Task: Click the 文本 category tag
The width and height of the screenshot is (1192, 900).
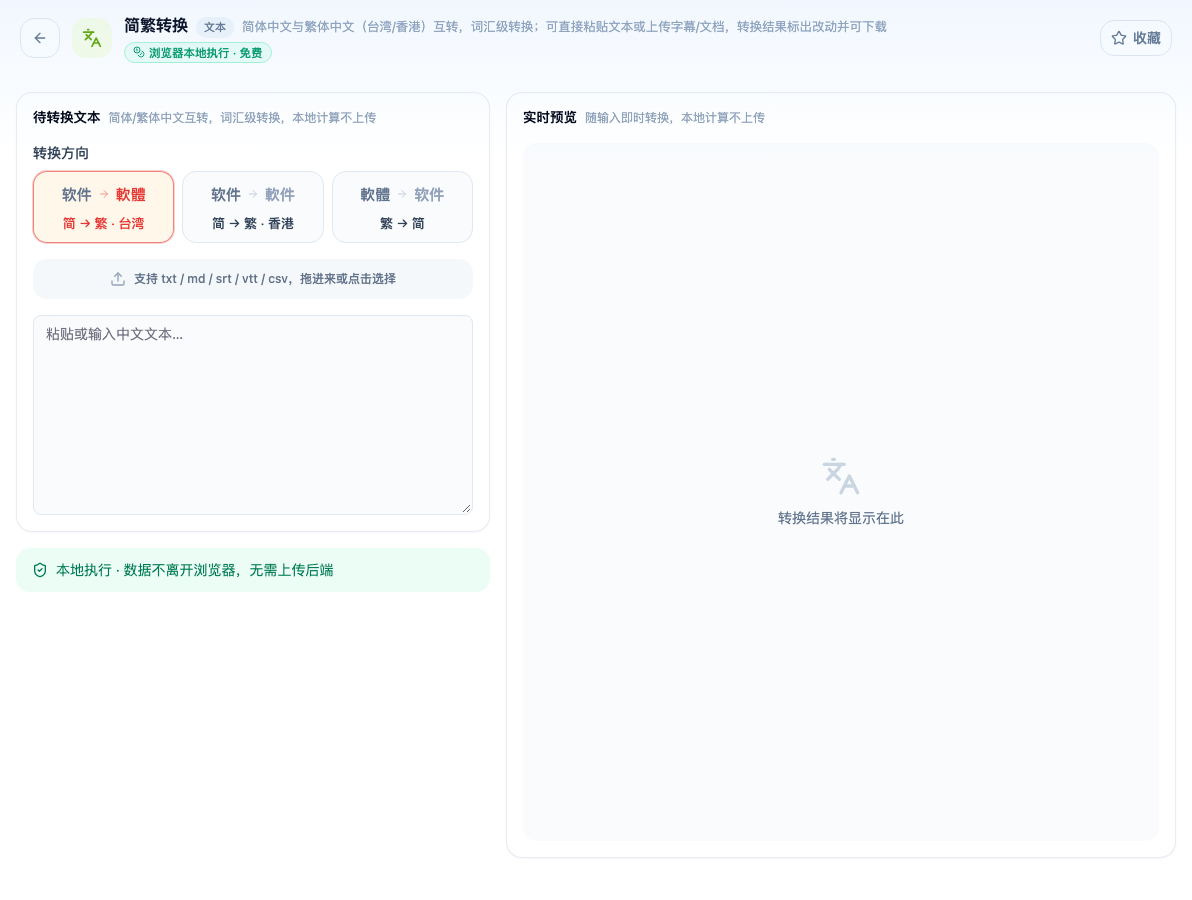Action: coord(215,27)
